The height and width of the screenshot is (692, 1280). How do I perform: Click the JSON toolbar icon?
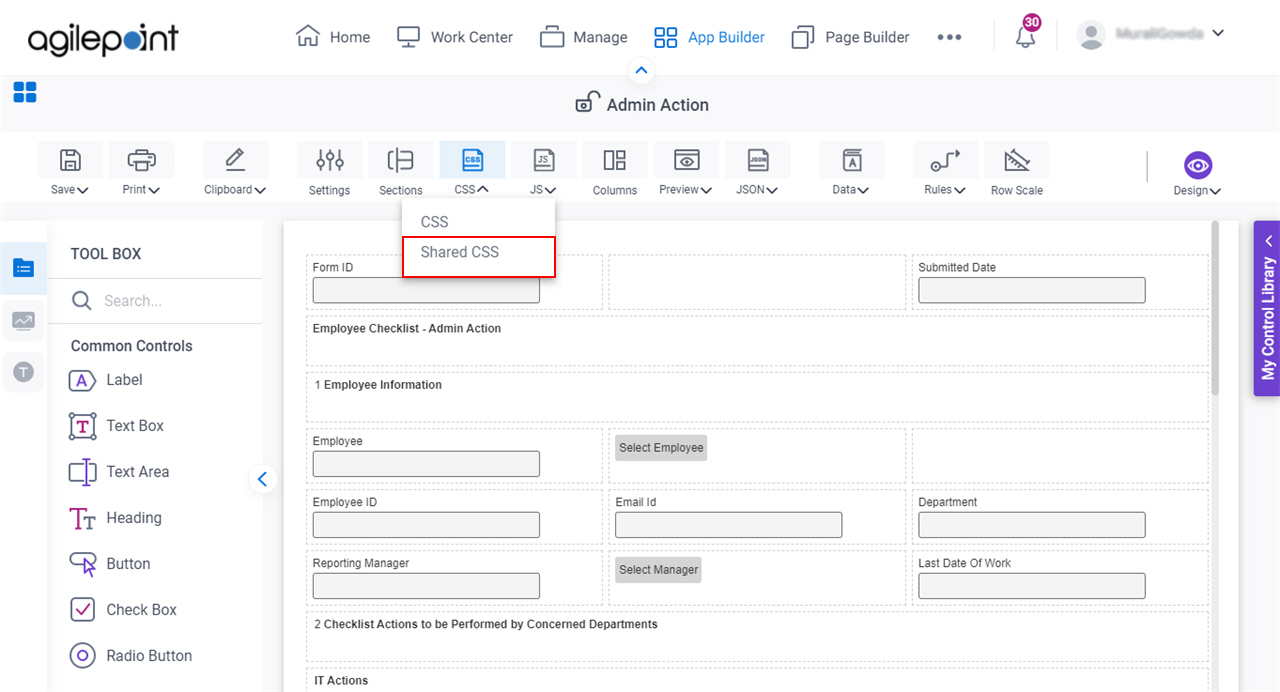point(758,160)
